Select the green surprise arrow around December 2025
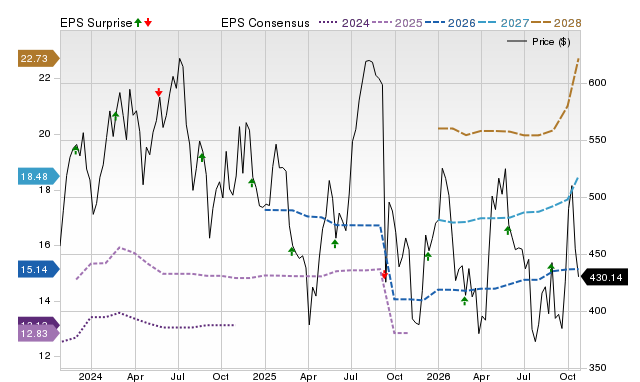Viewport: 640px width, 382px height. coord(428,256)
